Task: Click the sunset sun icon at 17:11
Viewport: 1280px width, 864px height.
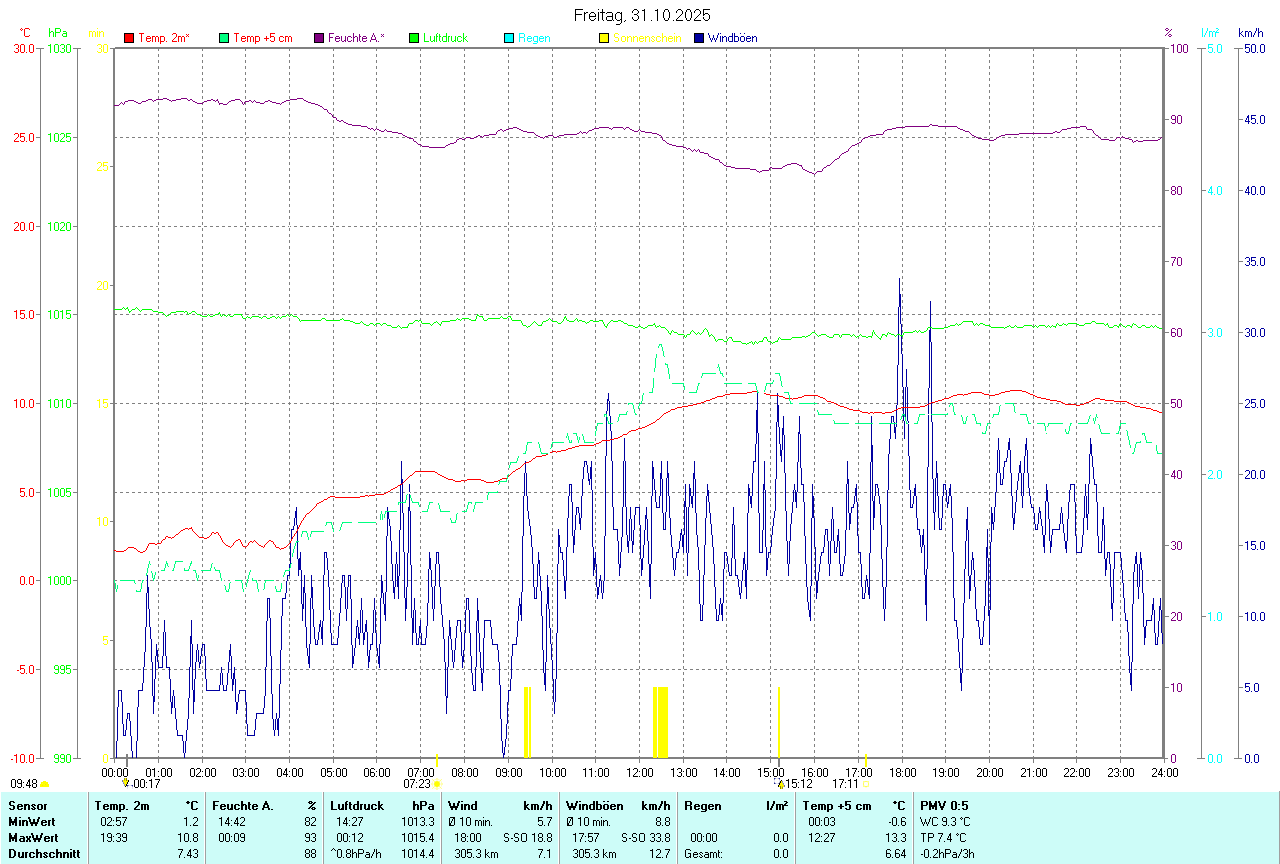Action: [x=866, y=784]
